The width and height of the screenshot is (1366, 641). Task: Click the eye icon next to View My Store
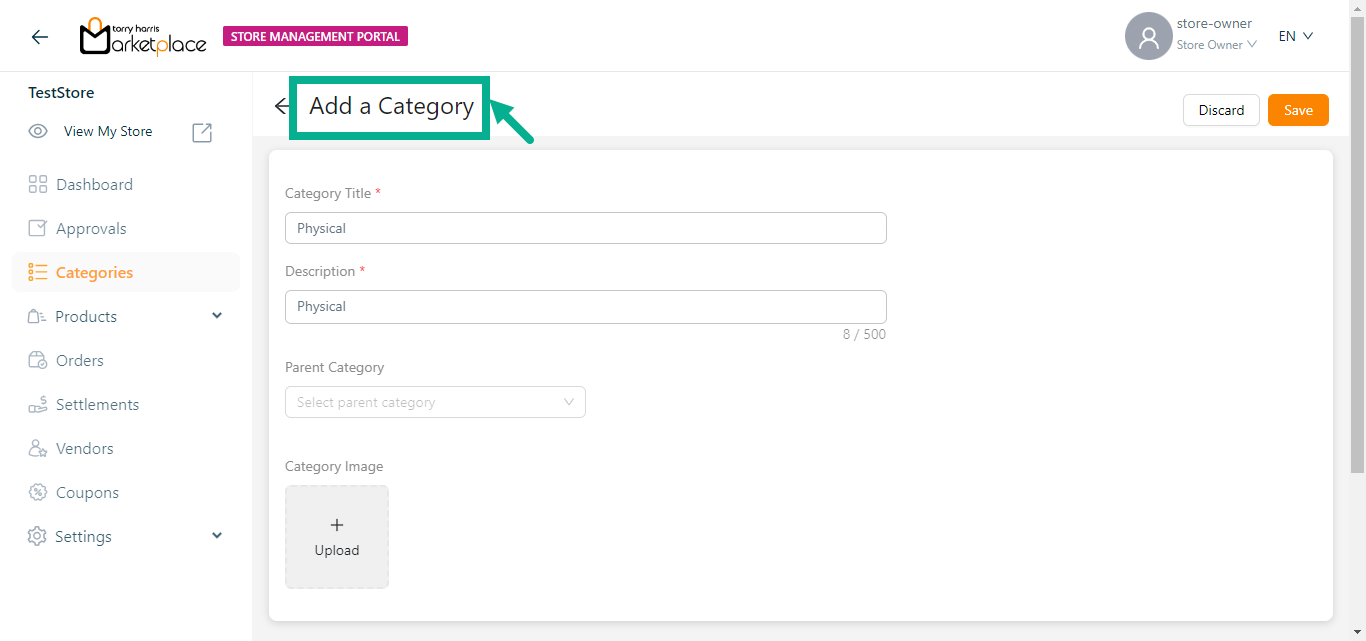(38, 131)
